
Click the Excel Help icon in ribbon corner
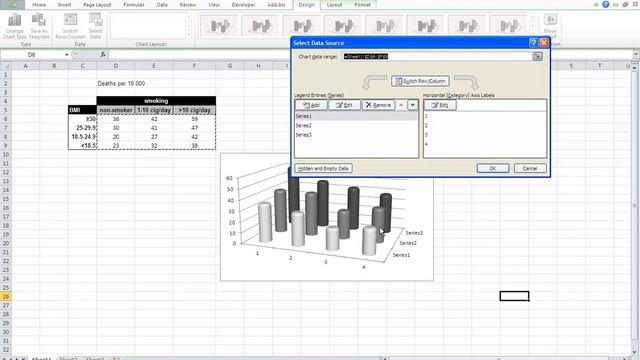tap(606, 4)
